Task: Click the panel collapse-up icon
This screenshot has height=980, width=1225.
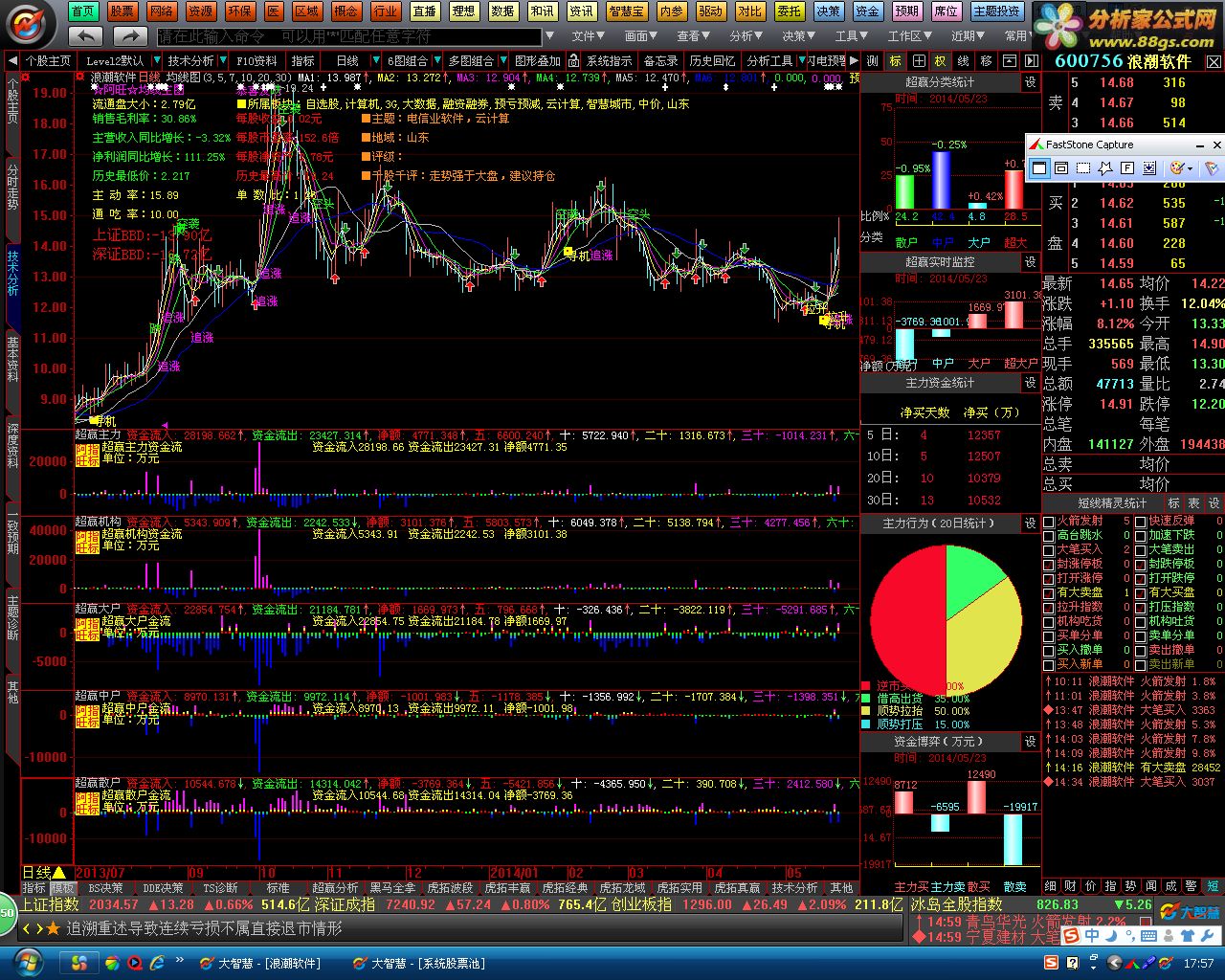Action: click(x=1009, y=60)
